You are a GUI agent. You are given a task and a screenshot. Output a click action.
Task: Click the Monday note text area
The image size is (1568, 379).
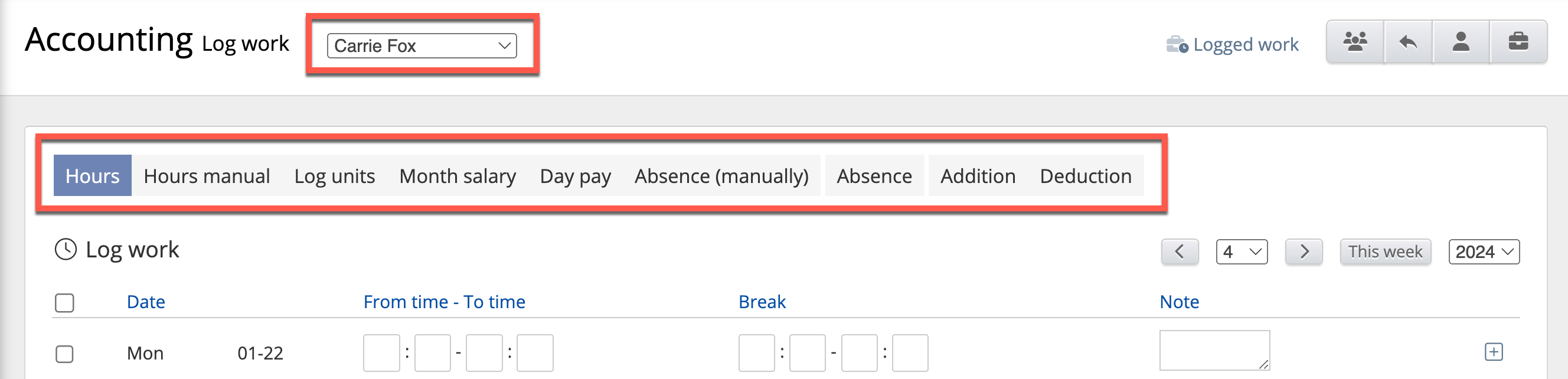[1214, 351]
